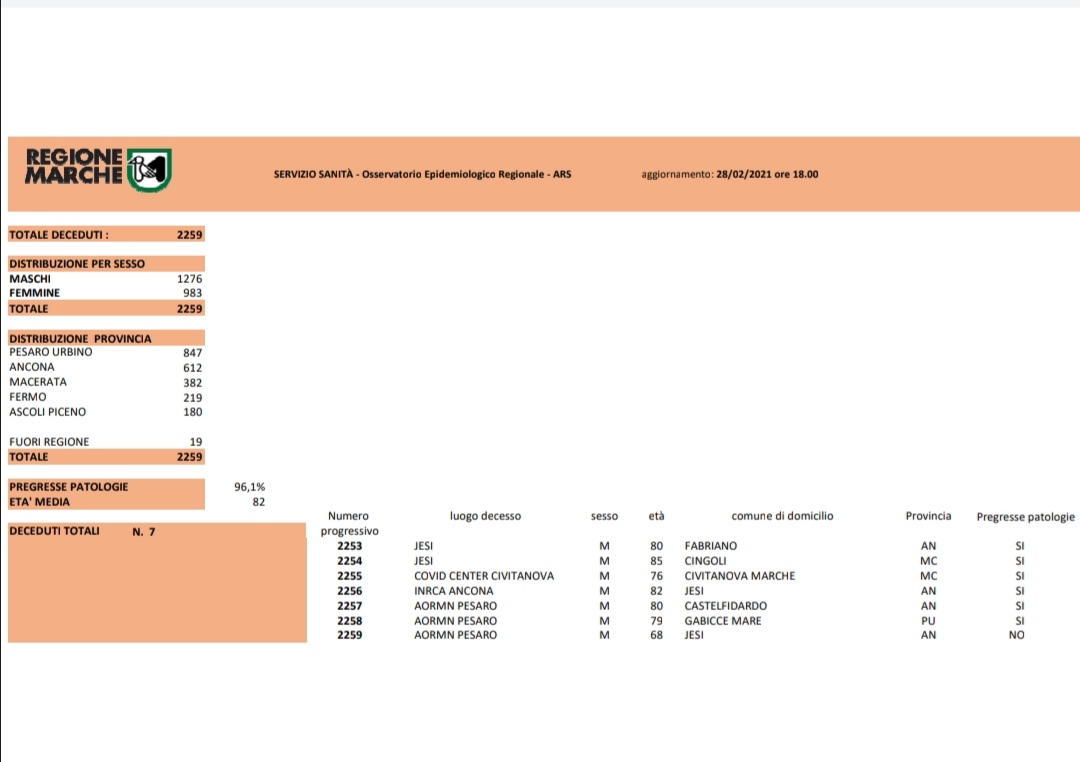
Task: Click the ETA' MEDIA label
Action: (x=39, y=502)
